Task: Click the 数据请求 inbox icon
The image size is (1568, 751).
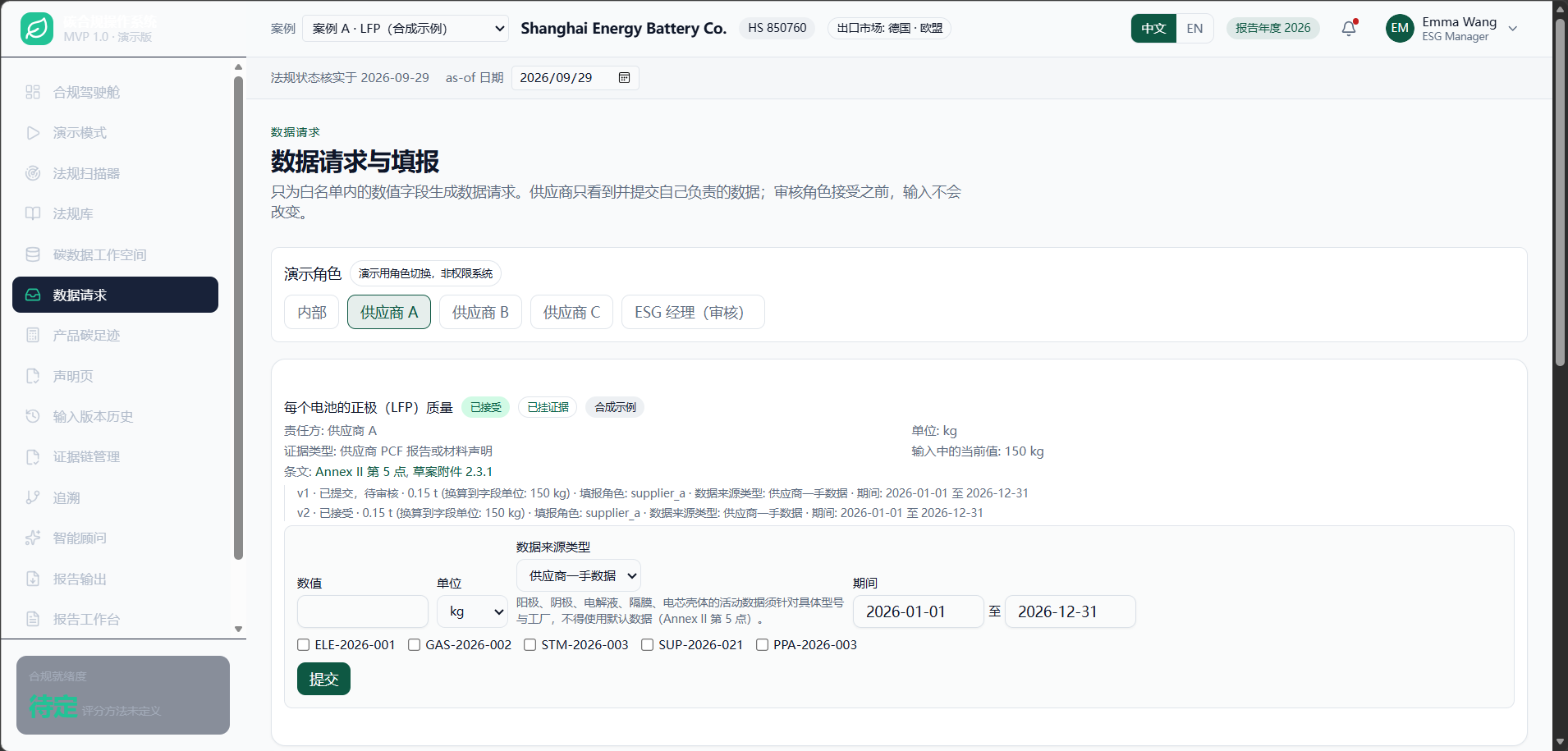Action: click(33, 295)
